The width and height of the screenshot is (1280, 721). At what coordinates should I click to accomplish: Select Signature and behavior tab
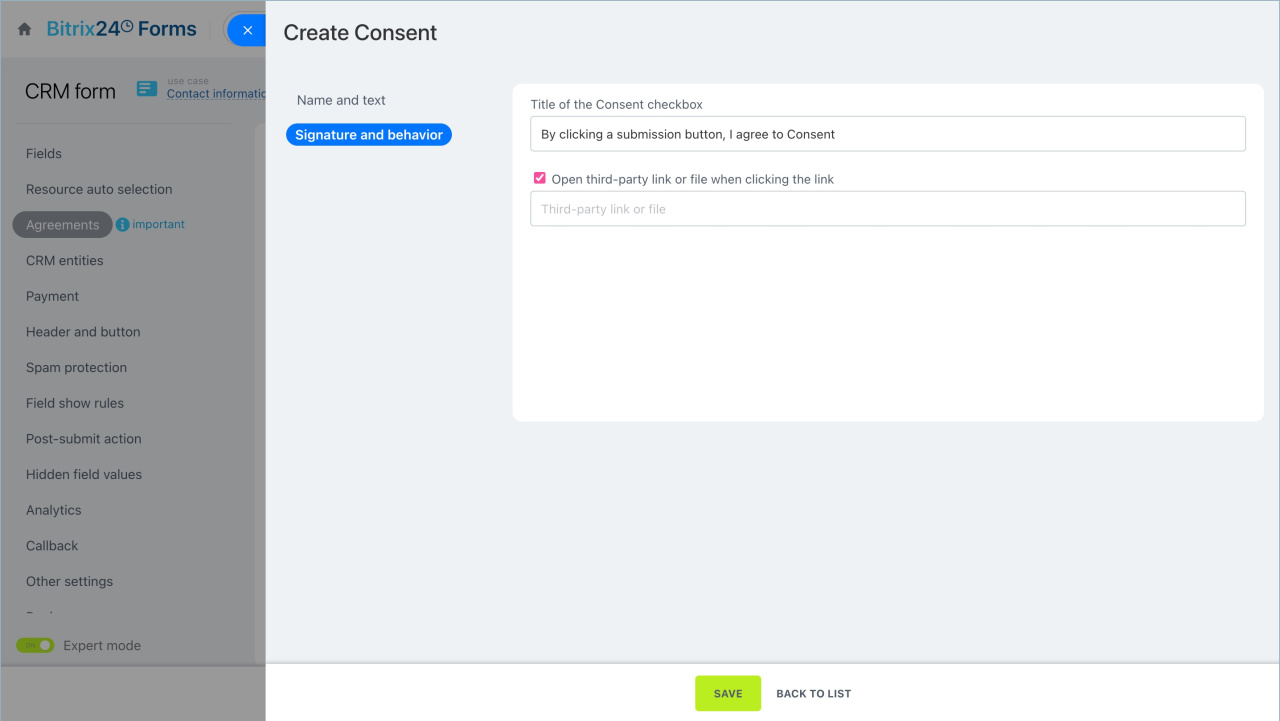(x=368, y=135)
